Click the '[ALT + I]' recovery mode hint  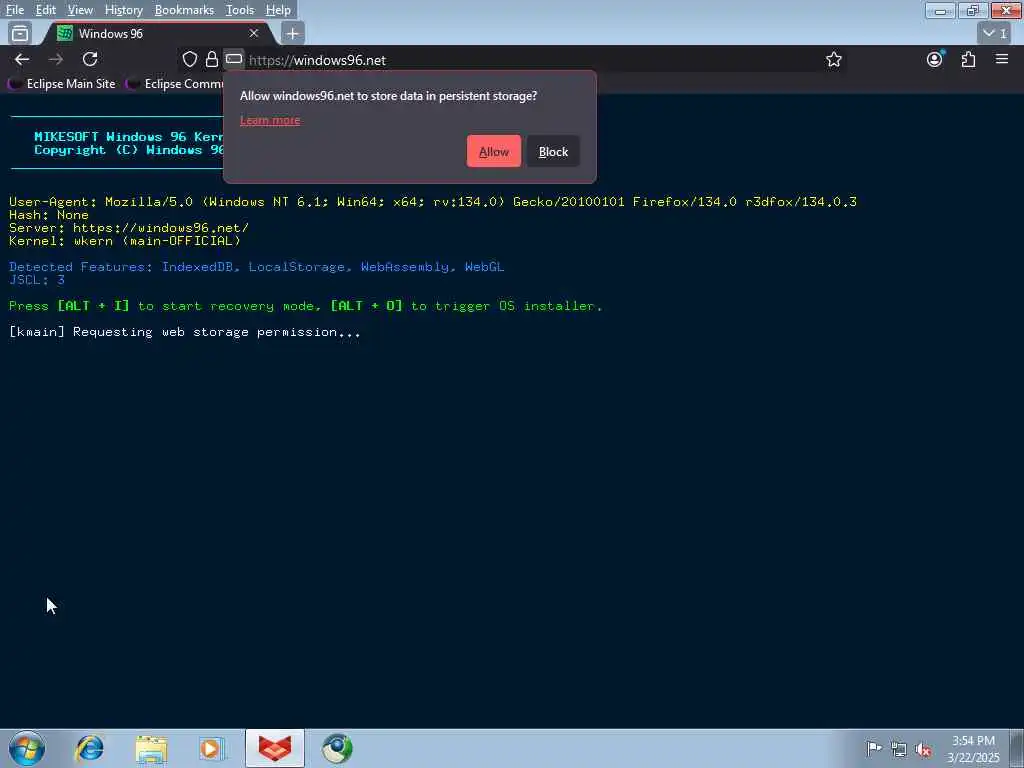coord(93,306)
